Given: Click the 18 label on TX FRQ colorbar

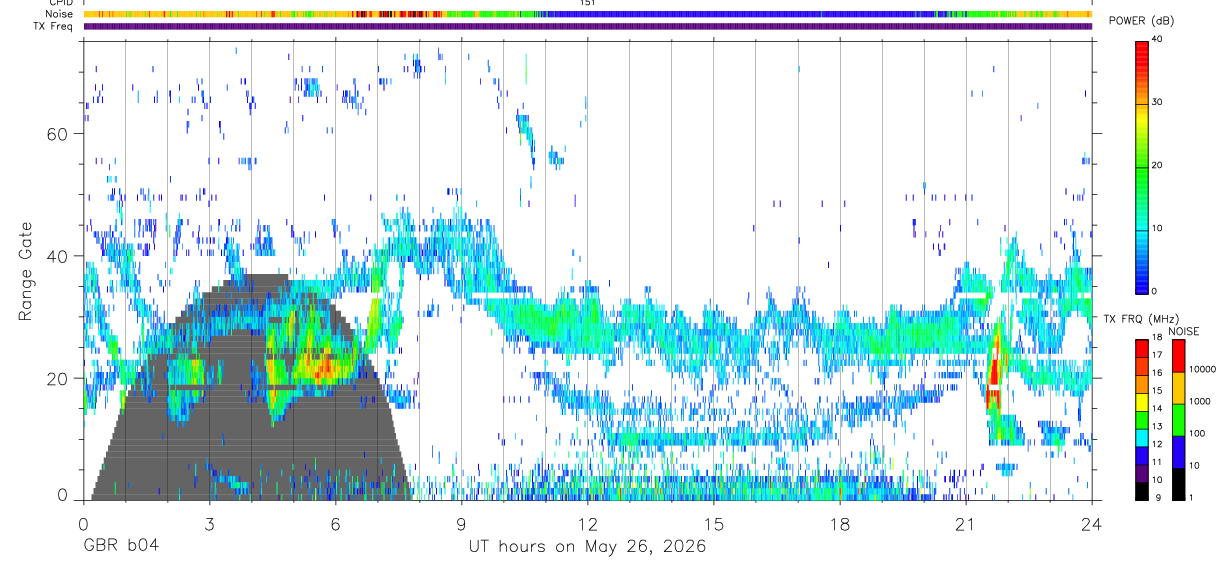Looking at the screenshot, I should [x=1157, y=339].
